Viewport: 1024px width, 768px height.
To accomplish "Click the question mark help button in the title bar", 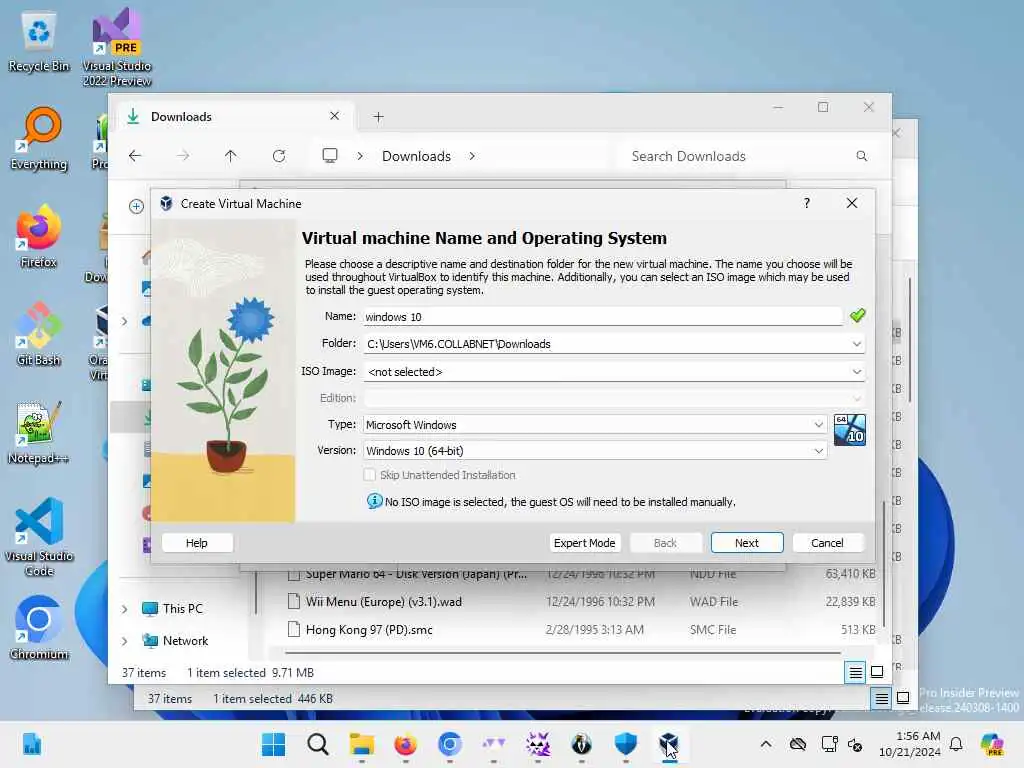I will (807, 203).
